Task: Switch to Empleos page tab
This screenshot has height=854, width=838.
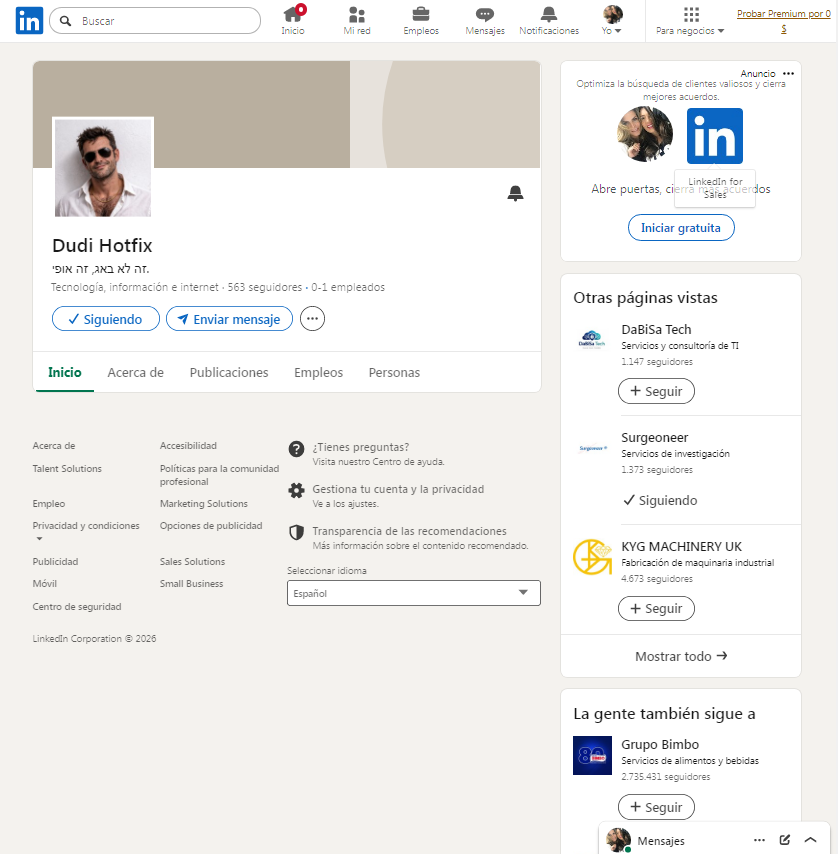Action: point(319,373)
